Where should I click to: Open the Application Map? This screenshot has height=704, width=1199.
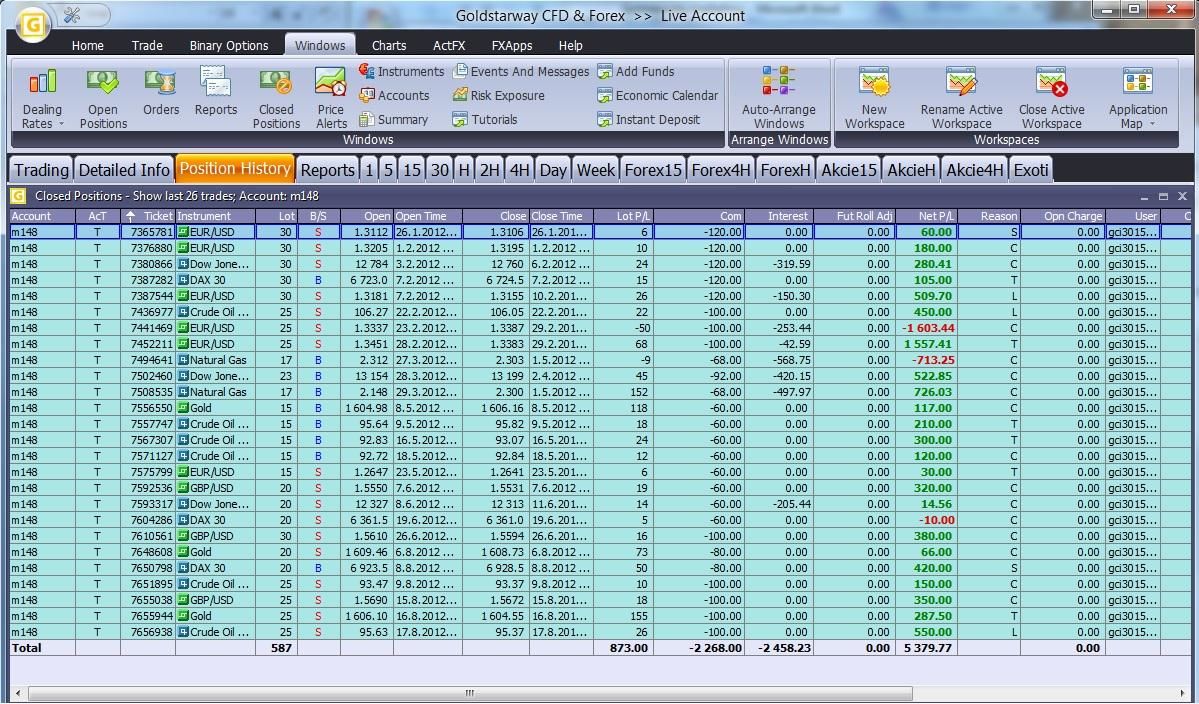(x=1138, y=98)
